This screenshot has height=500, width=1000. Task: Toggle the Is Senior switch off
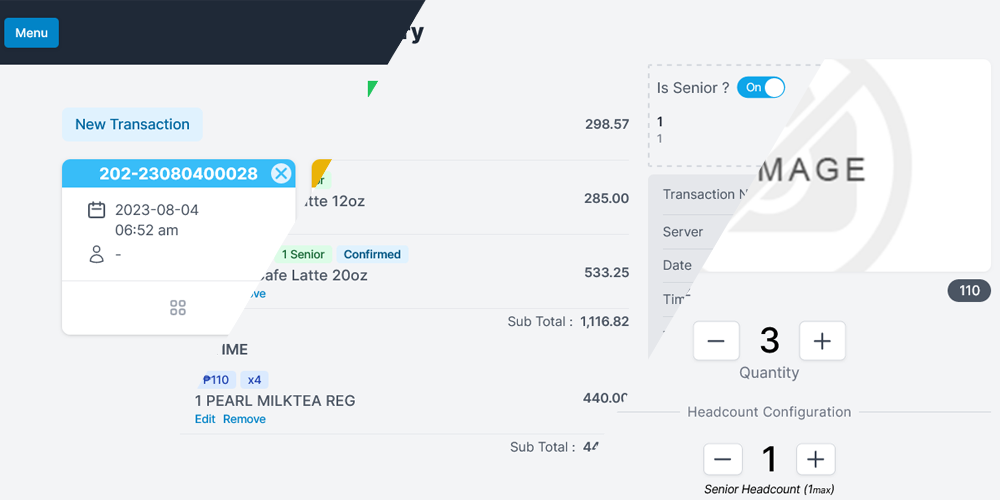click(x=761, y=87)
